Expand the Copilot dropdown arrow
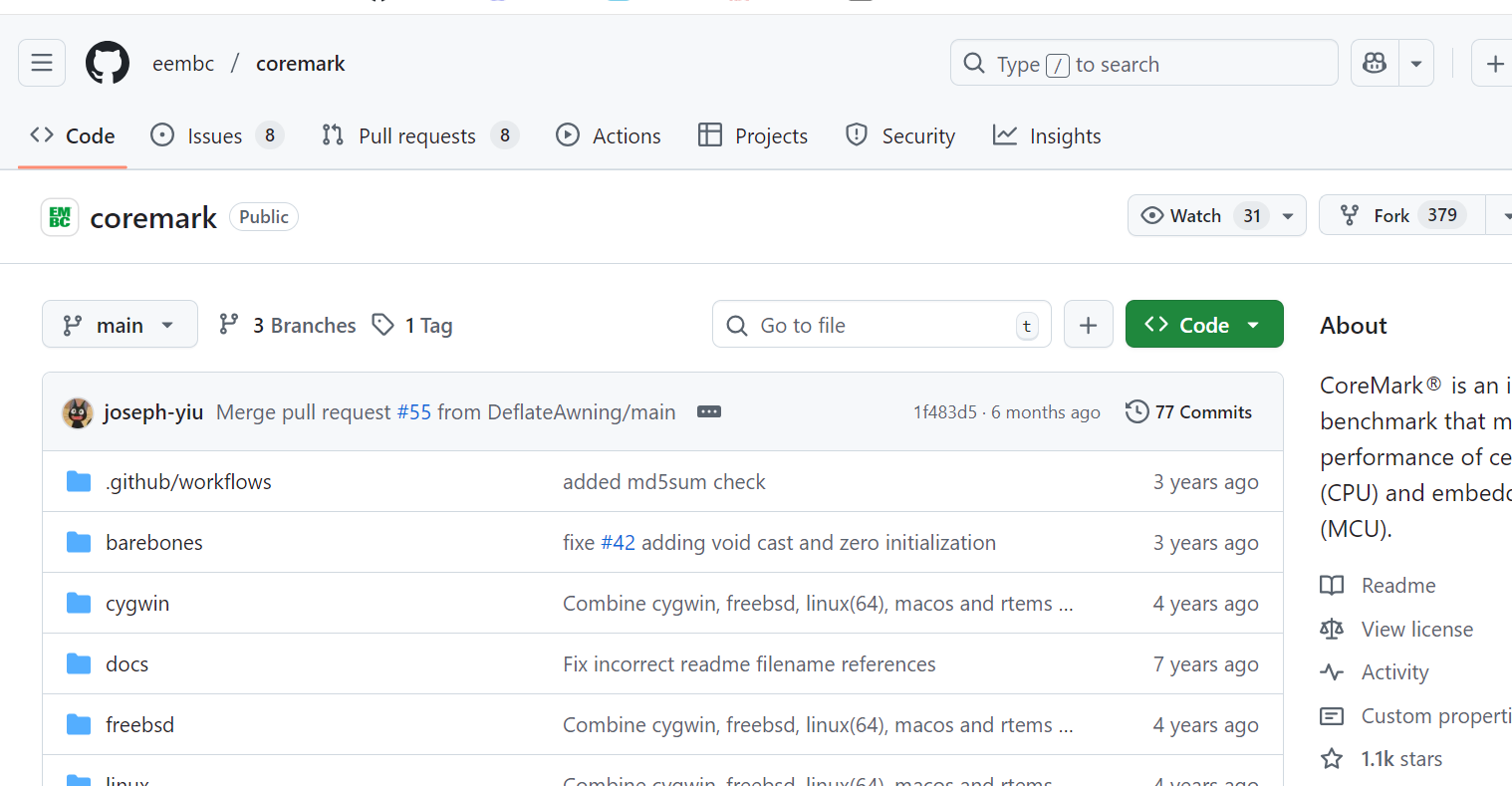Viewport: 1512px width, 786px height. 1416,64
